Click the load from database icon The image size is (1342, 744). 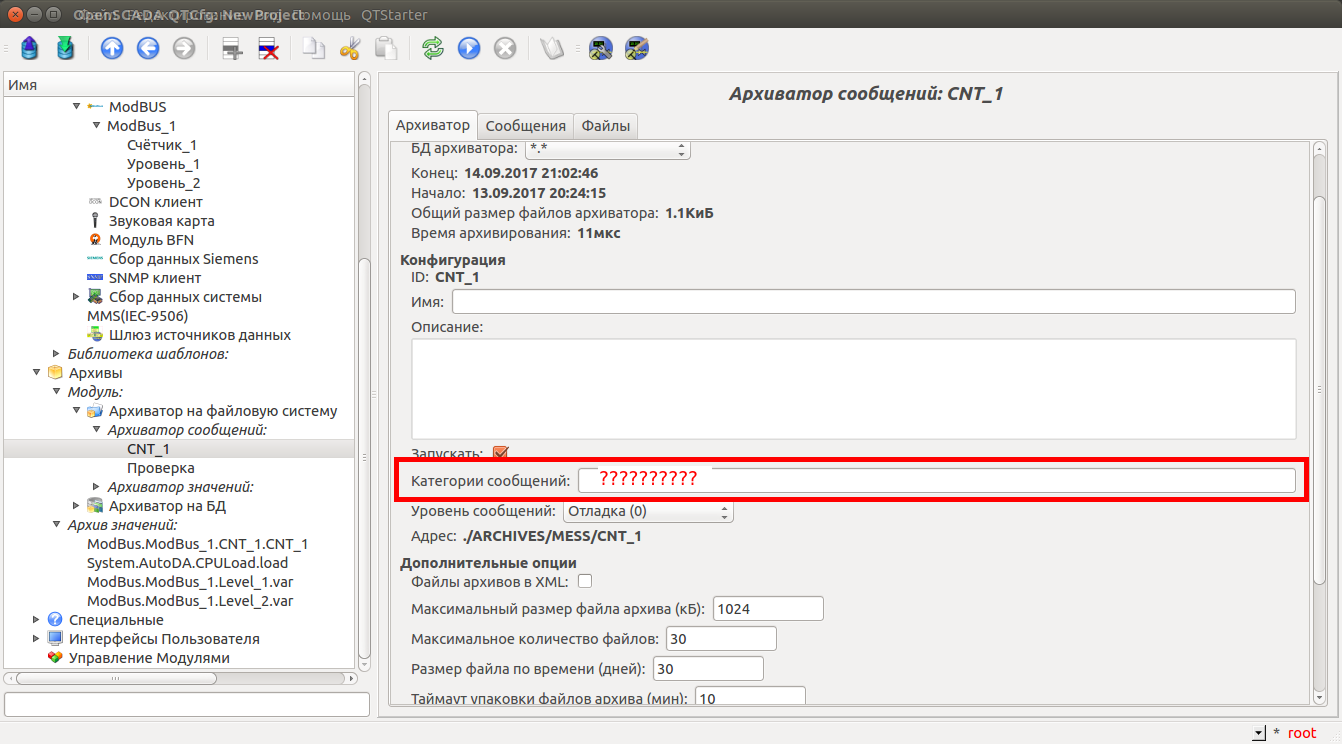(30, 48)
